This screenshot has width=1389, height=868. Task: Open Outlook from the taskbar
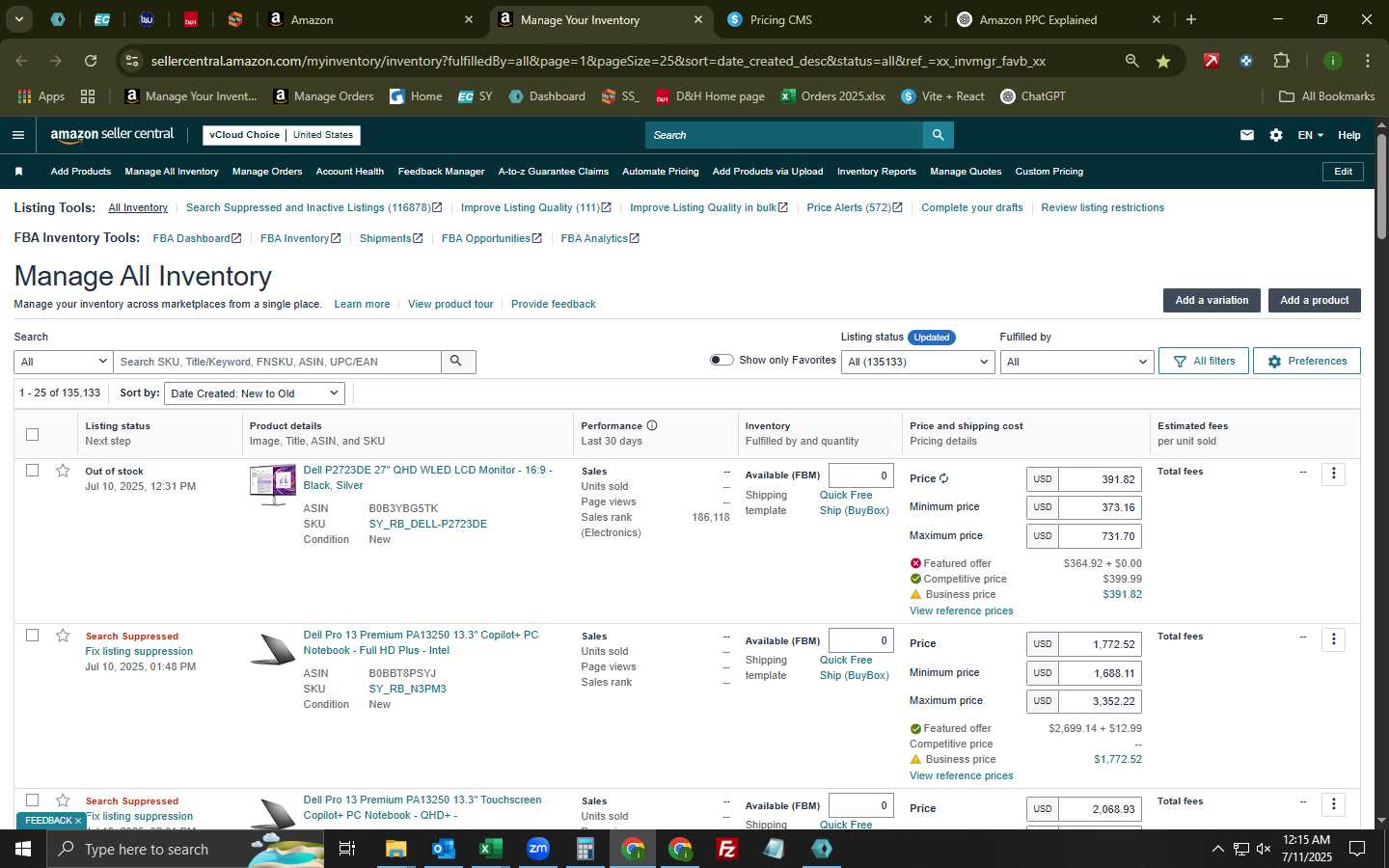pyautogui.click(x=444, y=849)
